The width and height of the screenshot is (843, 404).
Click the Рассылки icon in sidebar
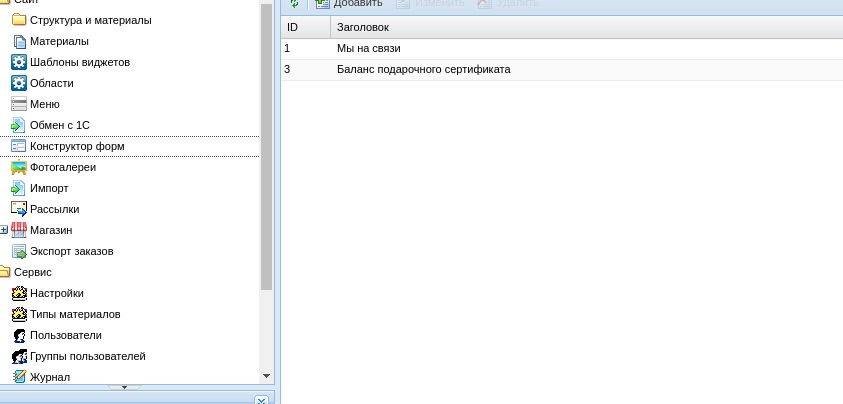click(18, 209)
